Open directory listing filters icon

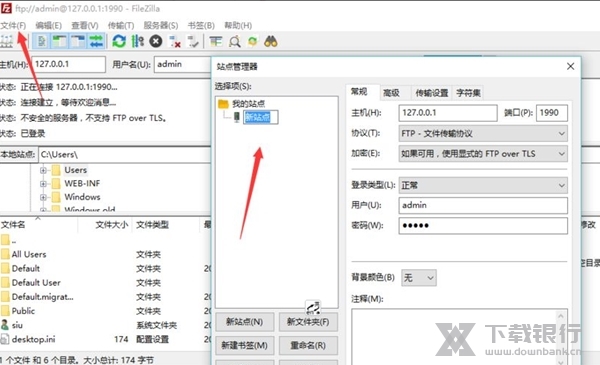point(216,41)
